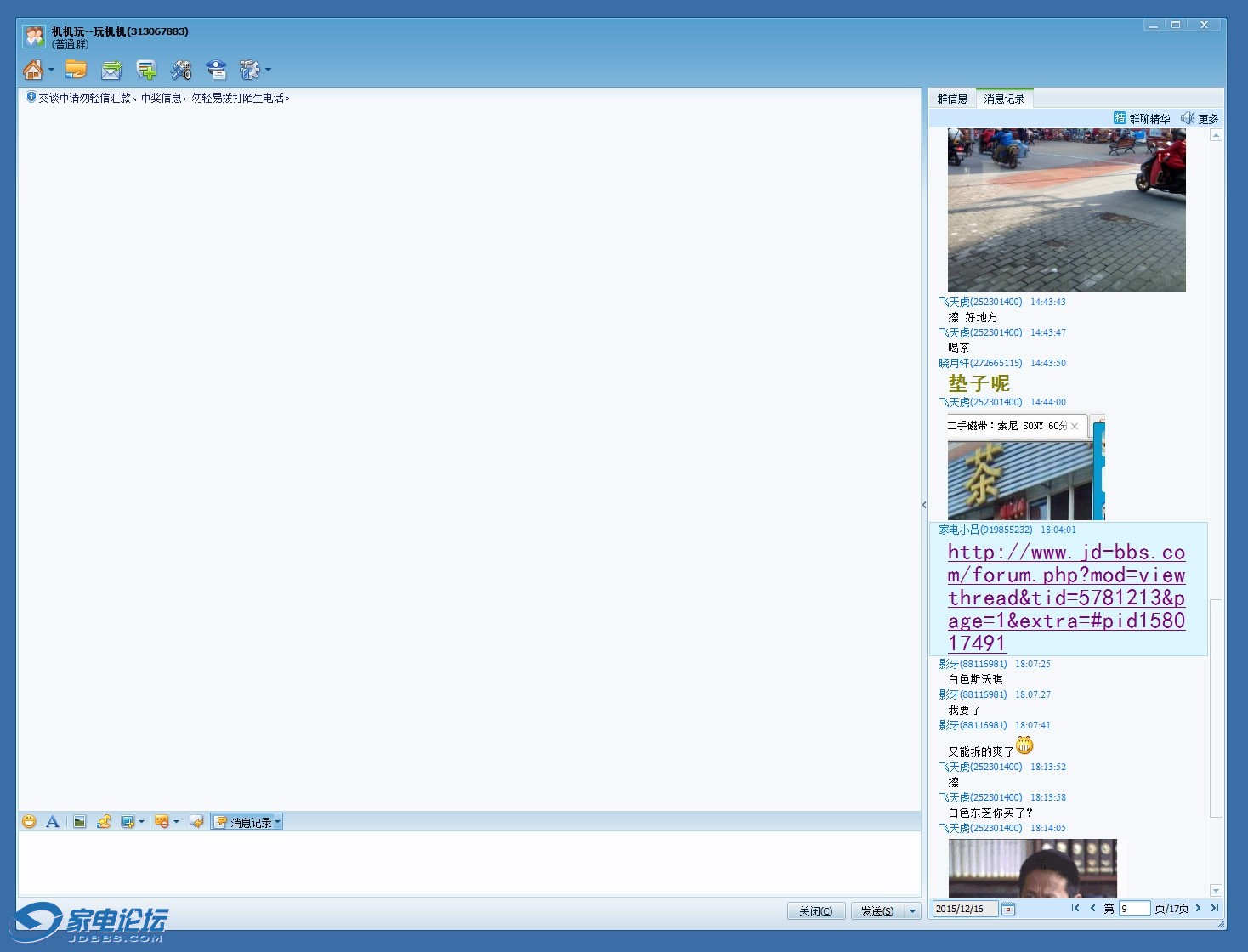Expand the dropdown arrow beside the gear icon

[x=268, y=70]
